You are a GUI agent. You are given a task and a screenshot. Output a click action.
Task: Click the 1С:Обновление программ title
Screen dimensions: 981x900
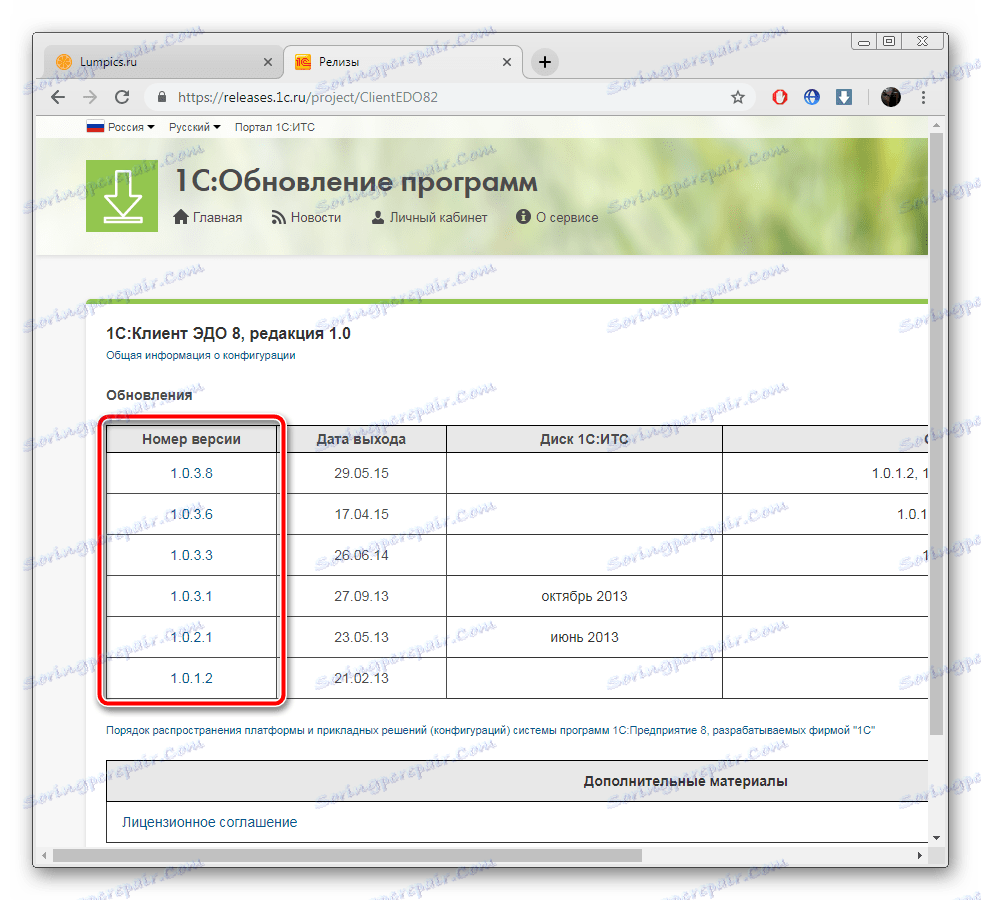[356, 181]
